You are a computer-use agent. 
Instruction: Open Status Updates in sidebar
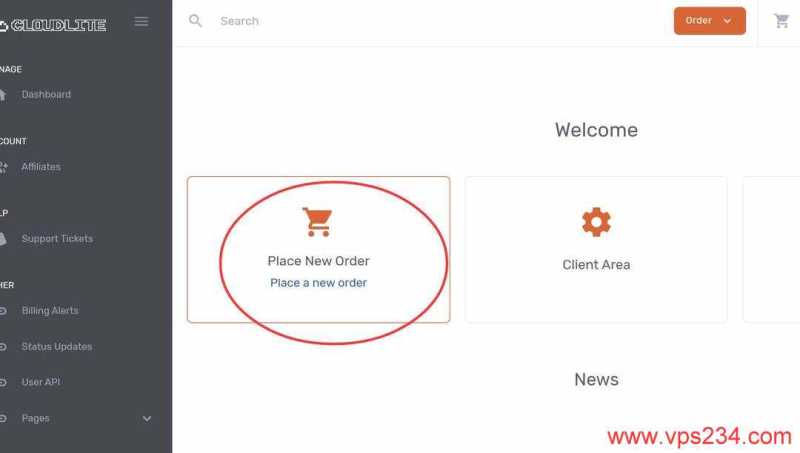57,347
